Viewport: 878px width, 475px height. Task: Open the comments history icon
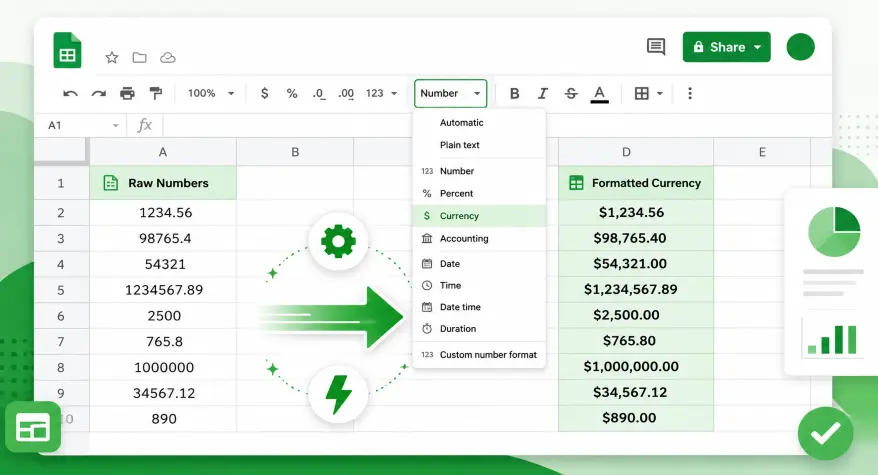656,46
